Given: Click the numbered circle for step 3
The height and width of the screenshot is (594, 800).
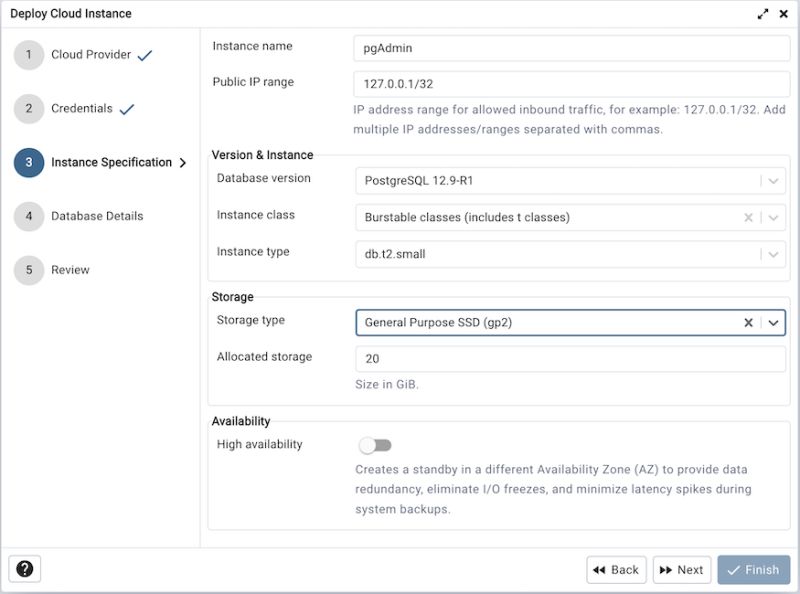Looking at the screenshot, I should coord(27,162).
